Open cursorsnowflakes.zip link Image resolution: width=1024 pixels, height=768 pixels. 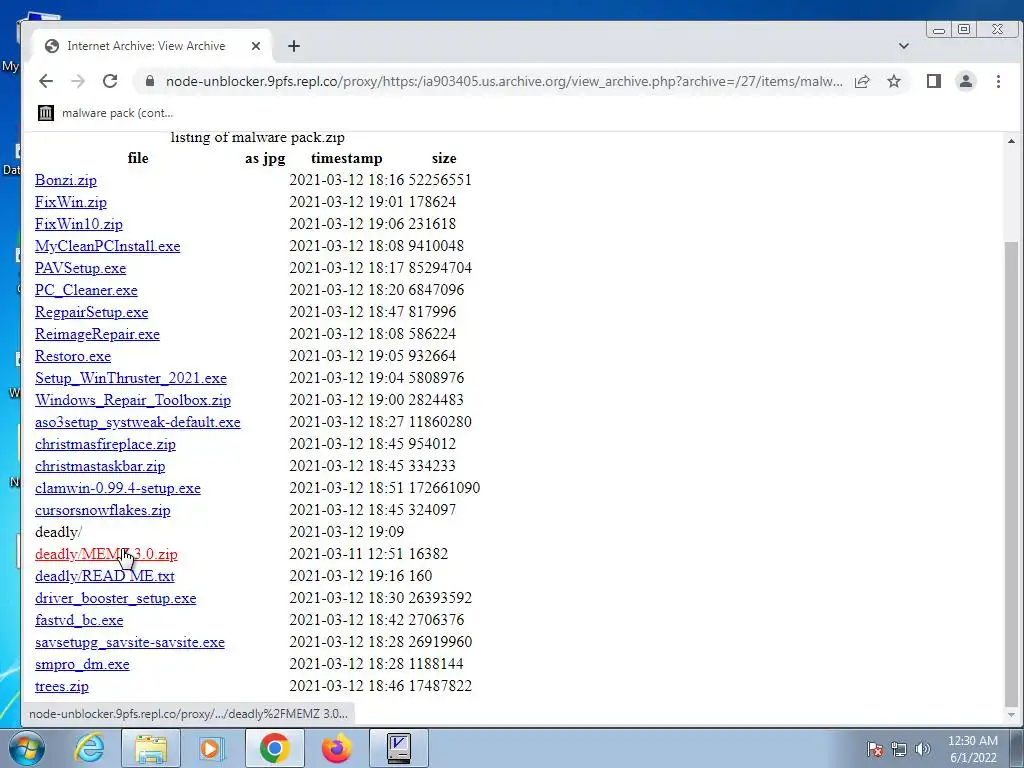point(103,510)
